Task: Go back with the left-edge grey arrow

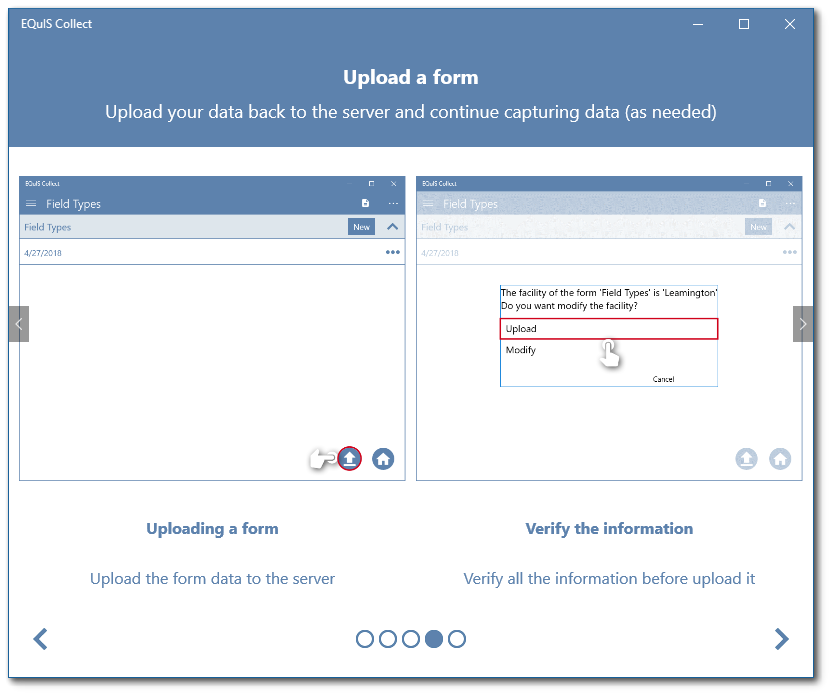Action: (x=19, y=324)
